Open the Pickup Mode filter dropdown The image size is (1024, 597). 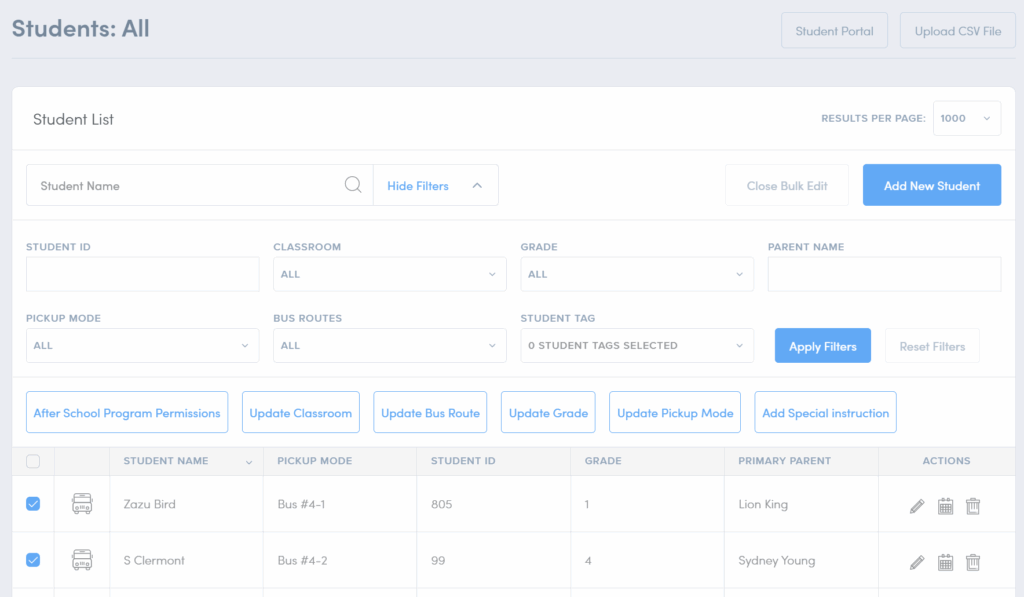(x=142, y=345)
